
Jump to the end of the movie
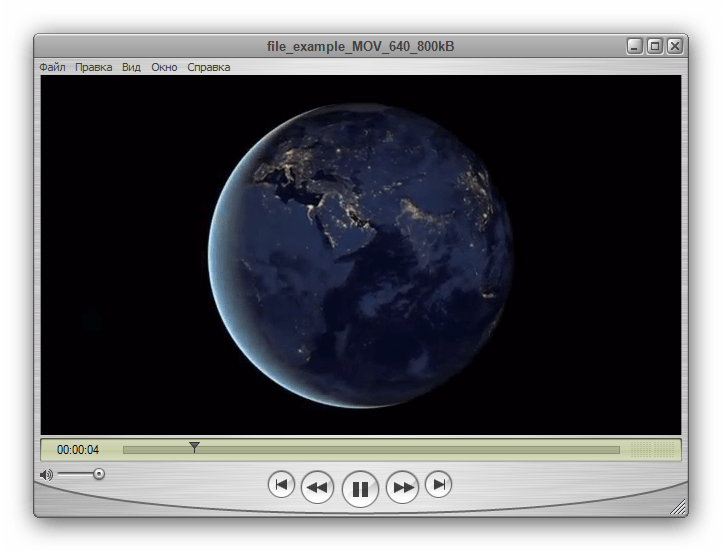(438, 484)
